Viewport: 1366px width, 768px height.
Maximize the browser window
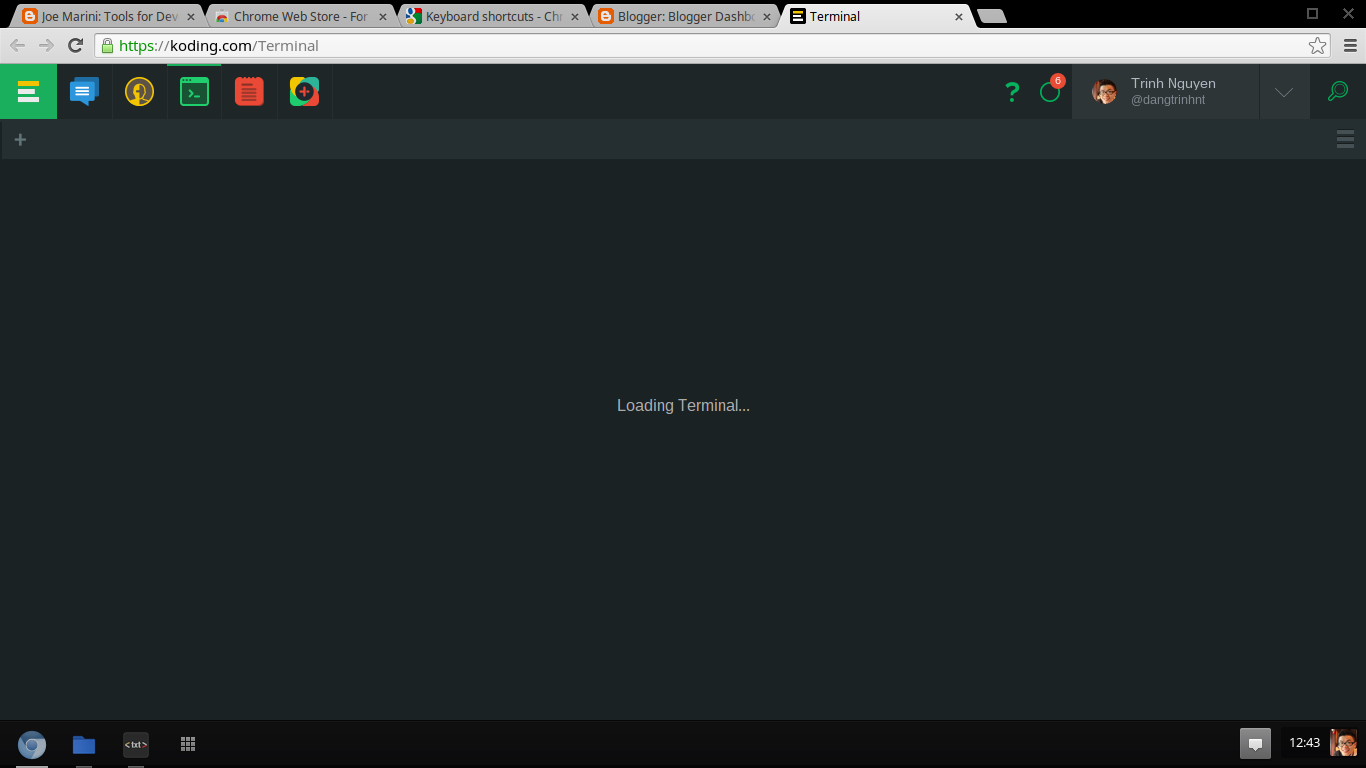pos(1313,13)
